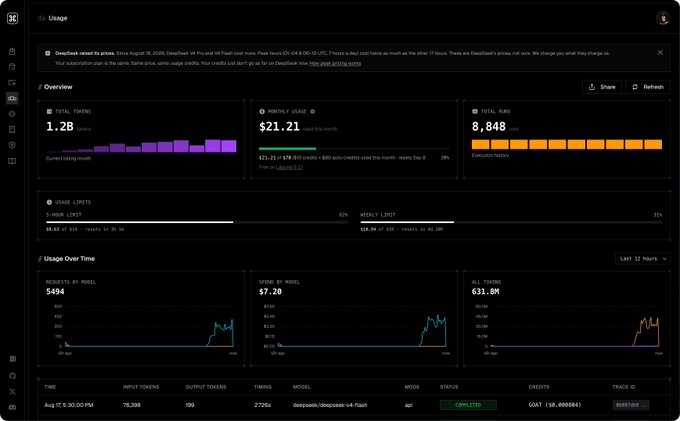Click the purple Total Tokens bar chart
Screen dimensions: 680x421
pyautogui.click(x=141, y=146)
